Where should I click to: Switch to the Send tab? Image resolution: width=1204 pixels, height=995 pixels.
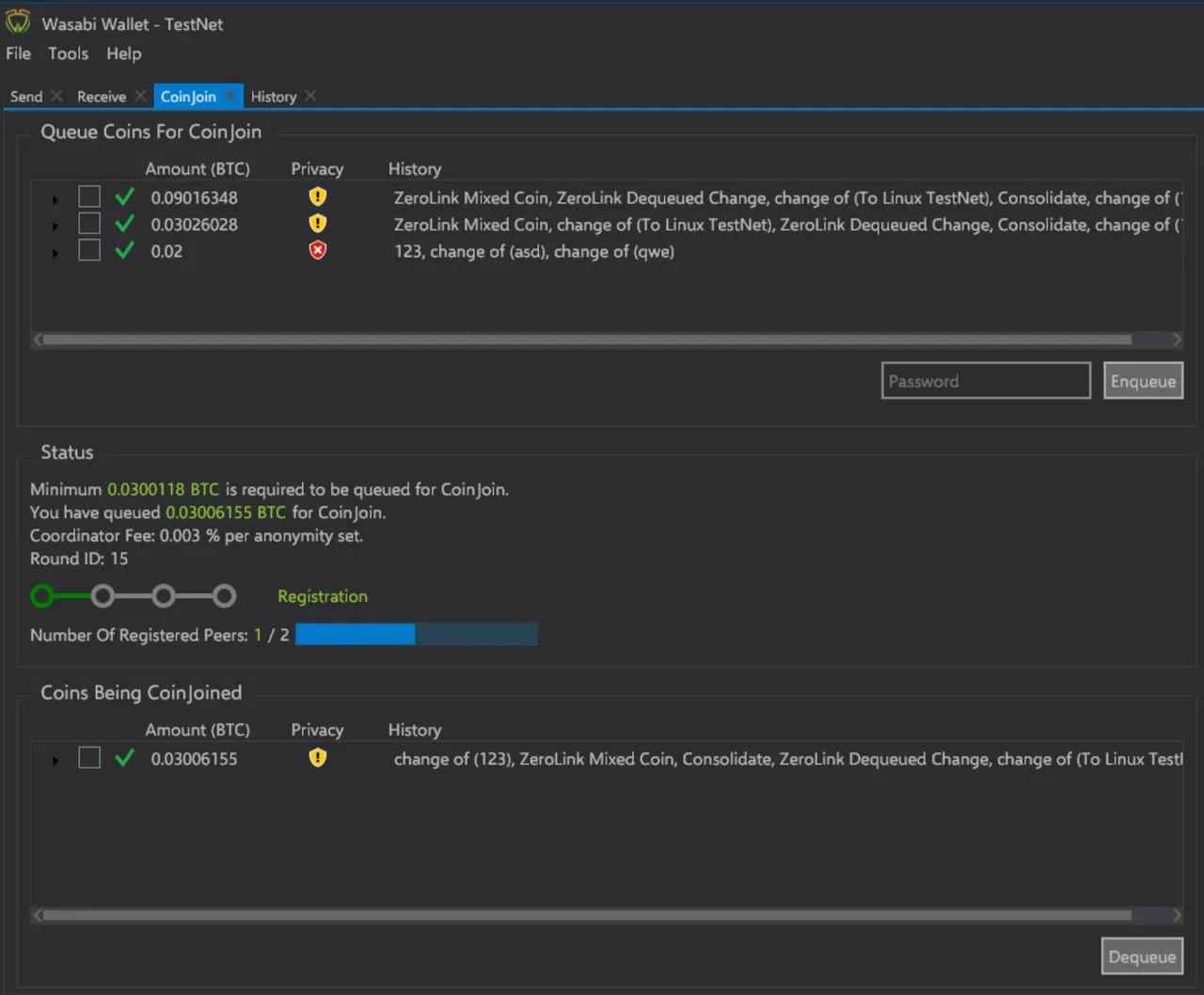point(26,97)
